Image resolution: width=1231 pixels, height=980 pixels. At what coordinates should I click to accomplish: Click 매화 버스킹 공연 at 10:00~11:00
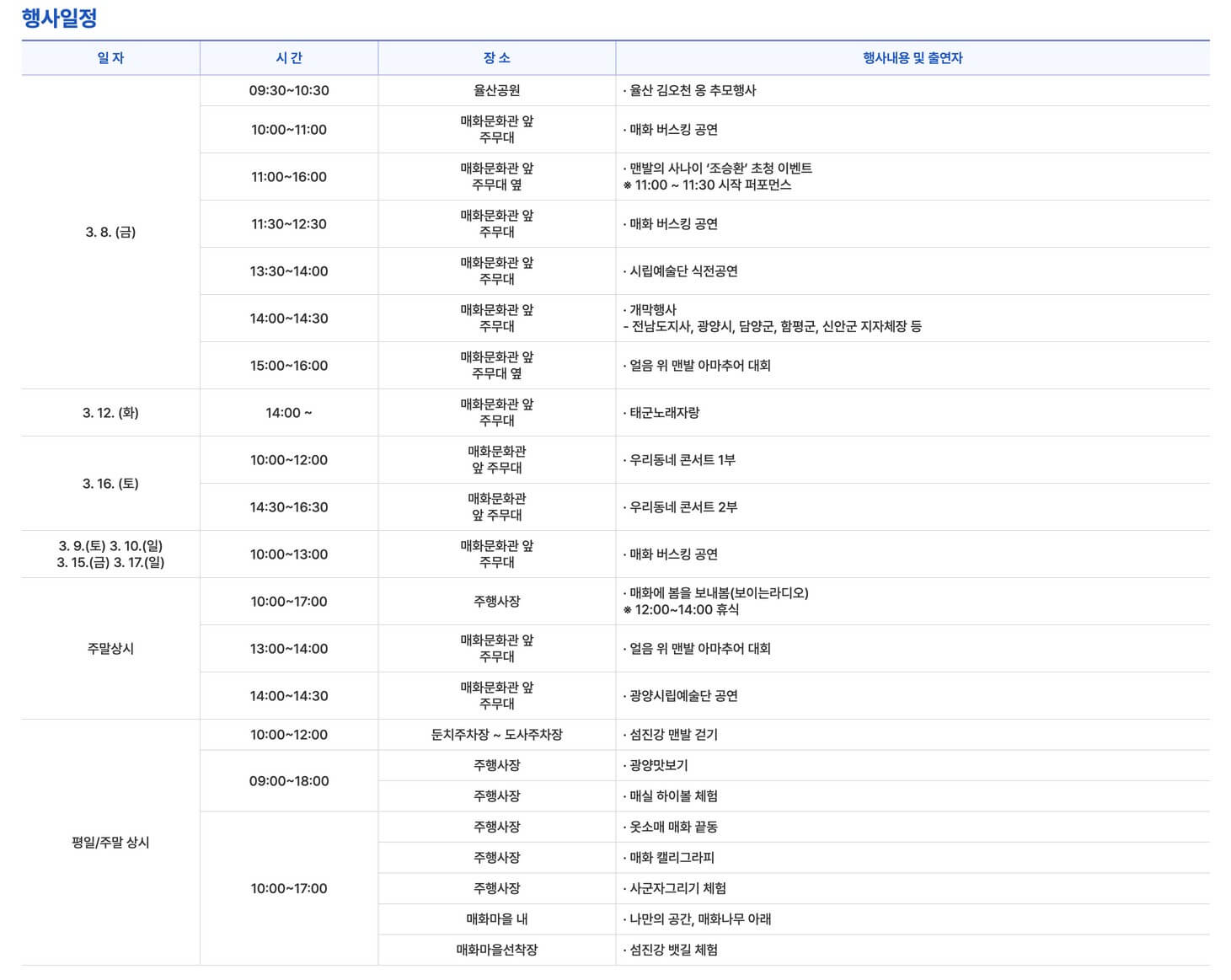[671, 130]
